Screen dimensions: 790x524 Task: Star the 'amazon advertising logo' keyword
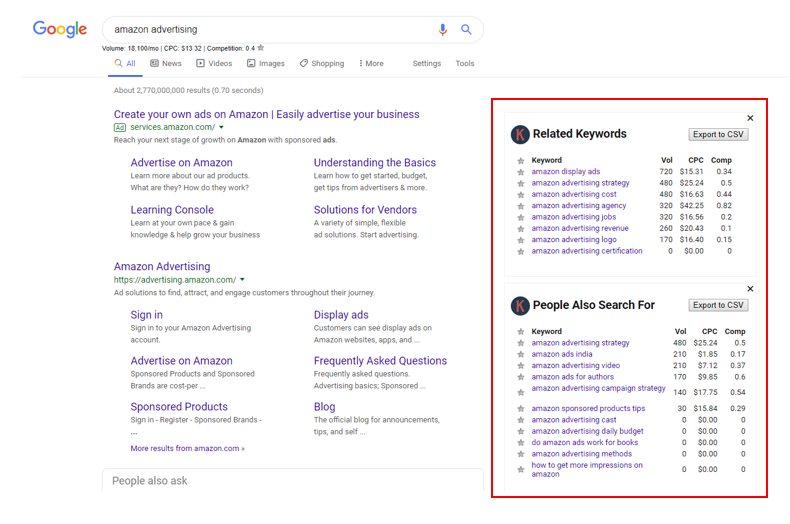pos(520,240)
